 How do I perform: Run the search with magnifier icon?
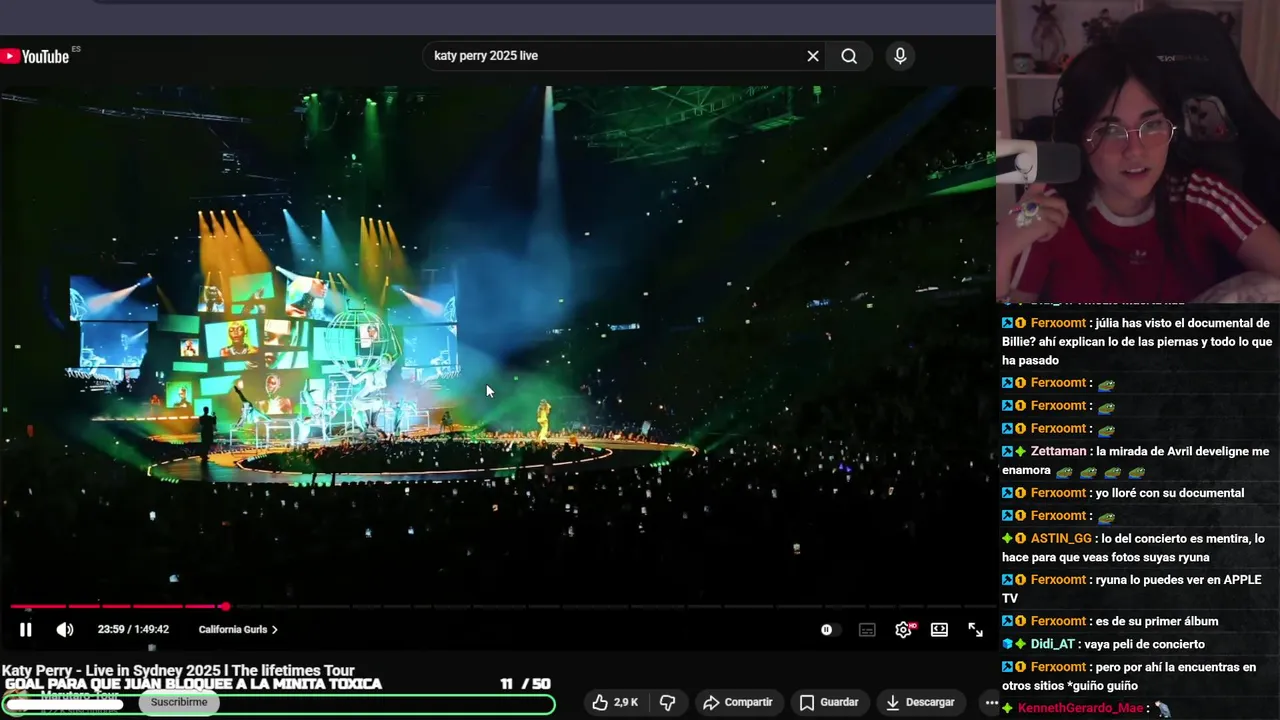tap(849, 56)
